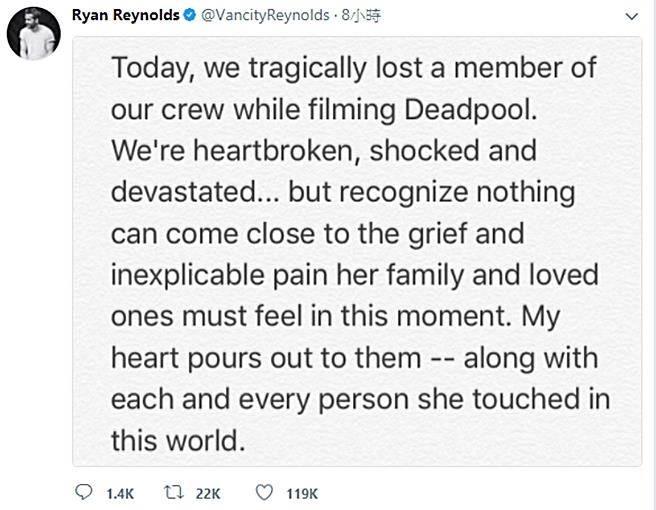Screen dimensions: 656x510
Task: Like the tweet with the heart icon
Action: point(264,493)
